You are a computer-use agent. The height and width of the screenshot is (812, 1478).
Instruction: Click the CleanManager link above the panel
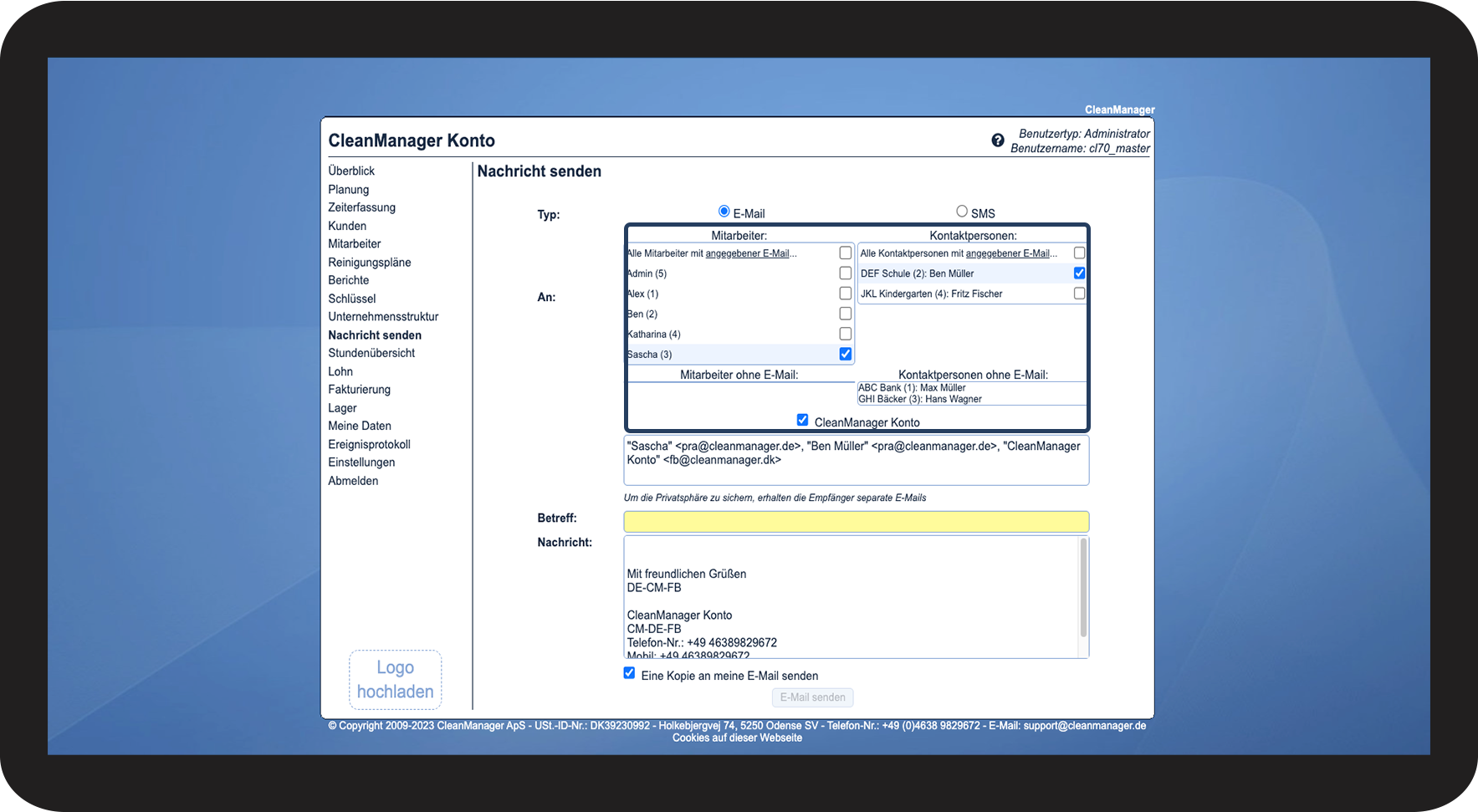click(x=1119, y=110)
